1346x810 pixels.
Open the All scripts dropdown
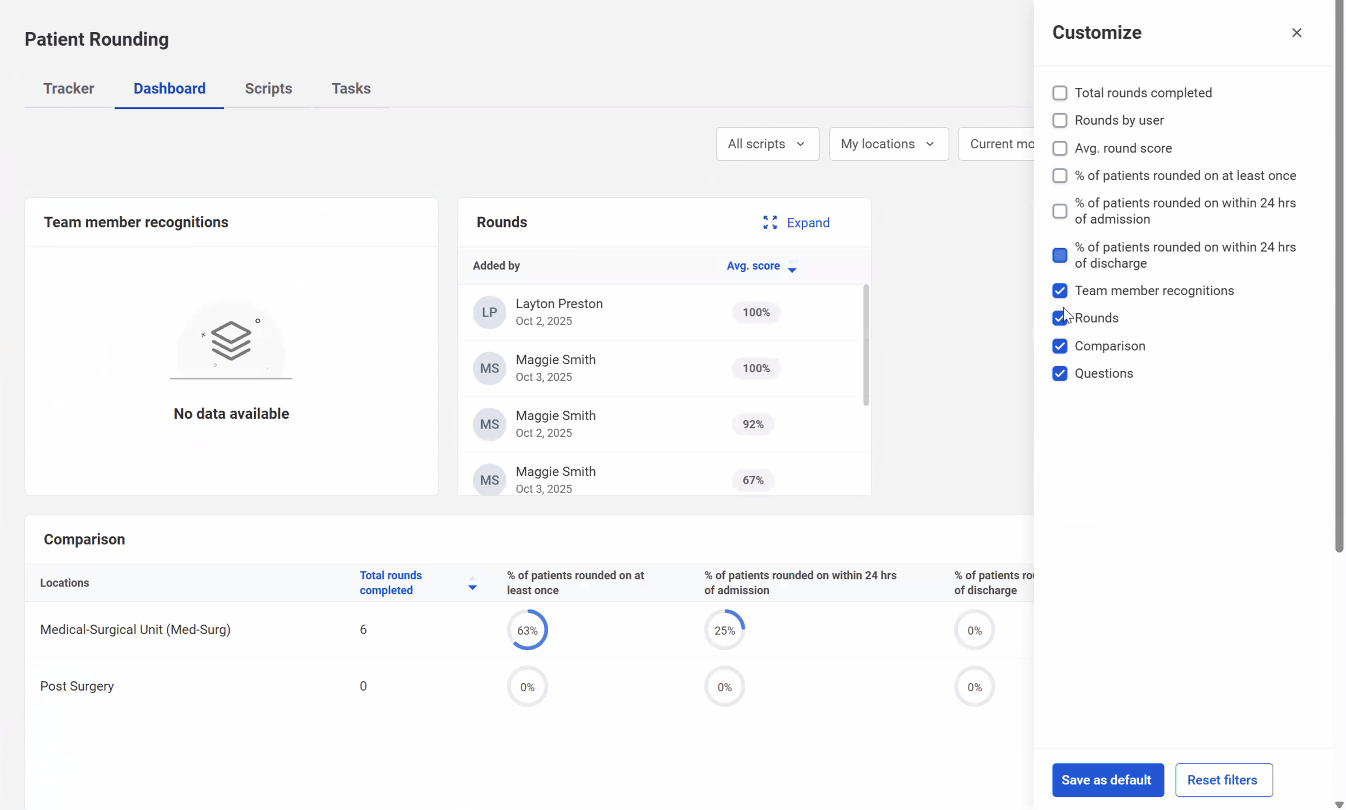click(767, 144)
